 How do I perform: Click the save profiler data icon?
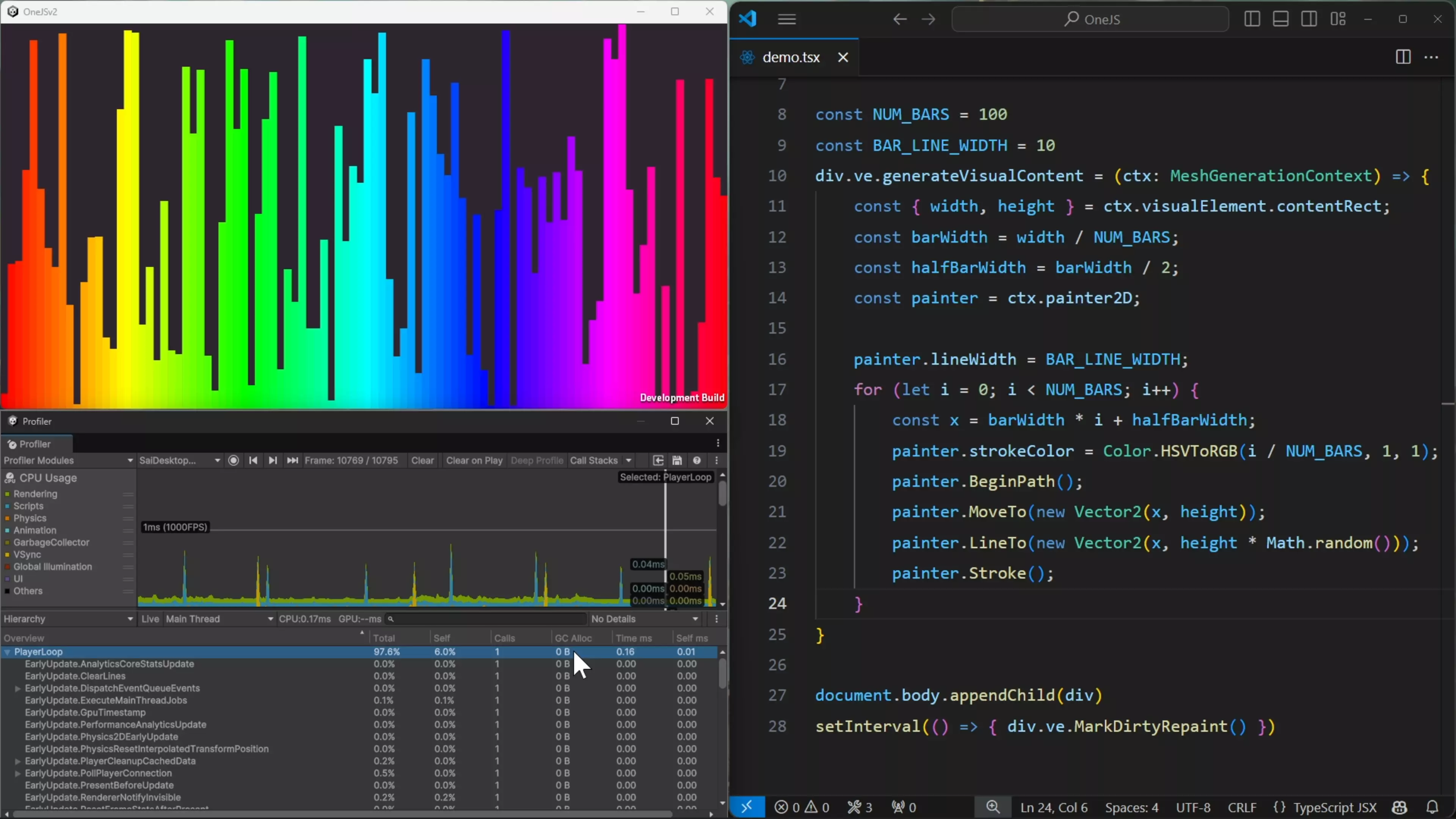(677, 461)
